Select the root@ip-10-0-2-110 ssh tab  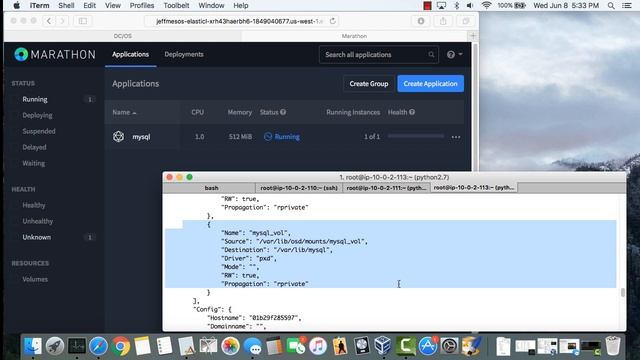click(299, 188)
